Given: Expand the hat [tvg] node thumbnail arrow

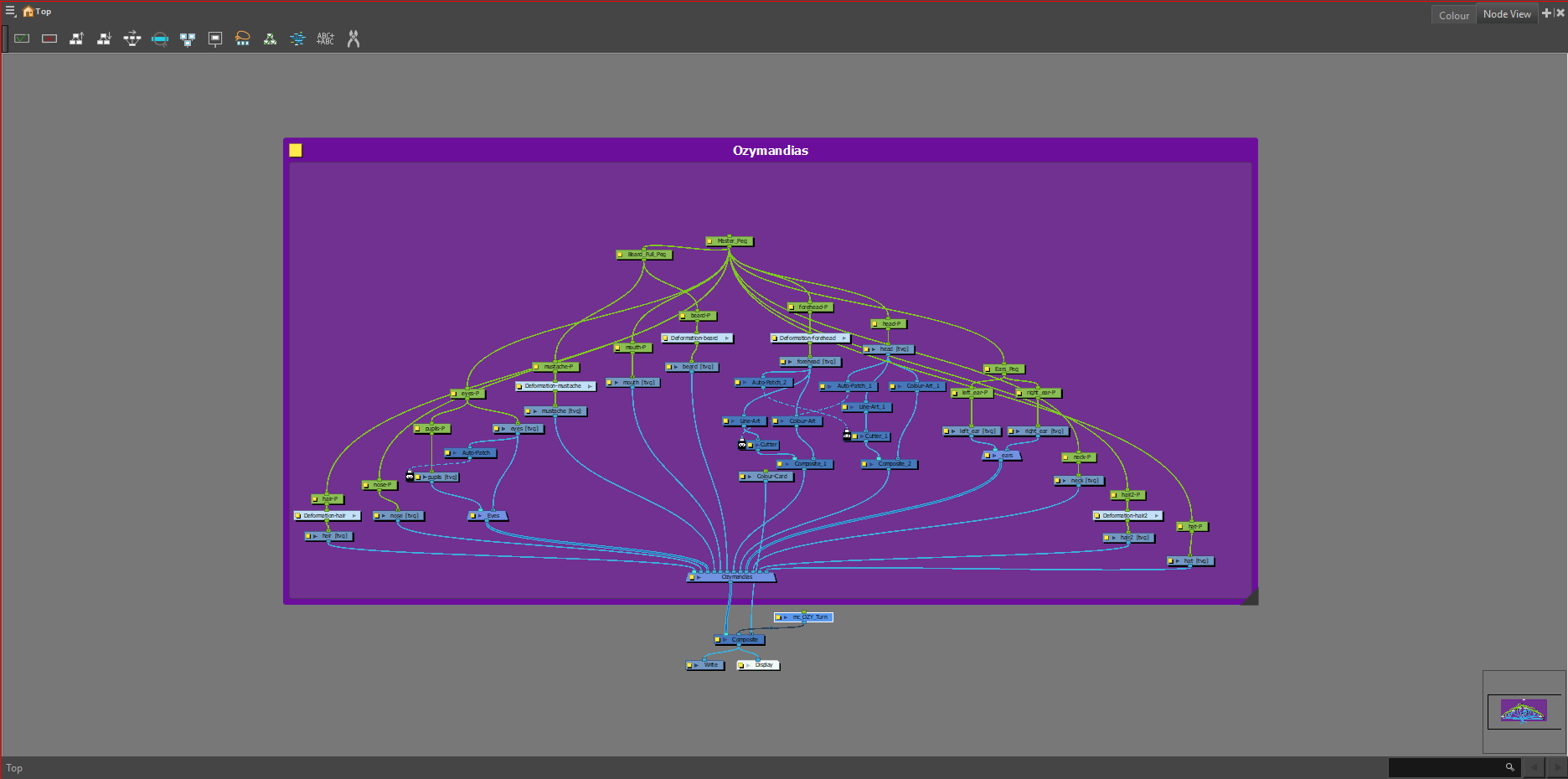Looking at the screenshot, I should 1178,561.
